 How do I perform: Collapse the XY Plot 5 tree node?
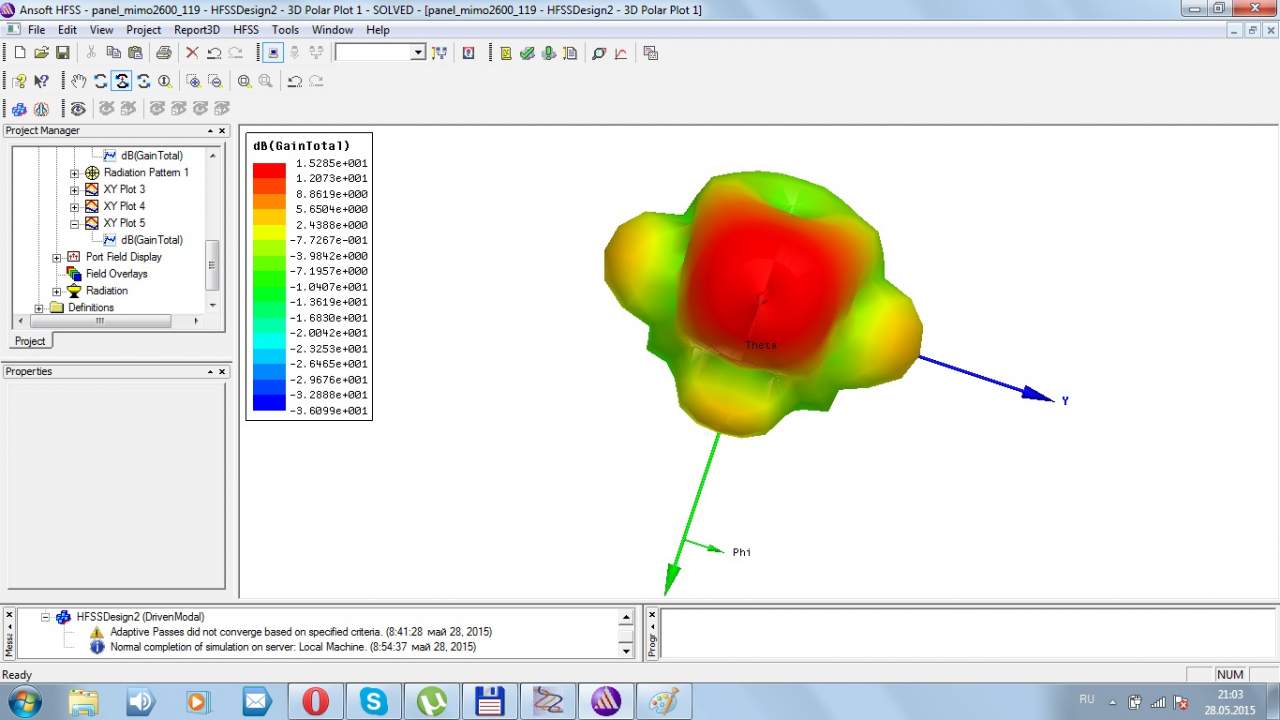click(x=75, y=223)
